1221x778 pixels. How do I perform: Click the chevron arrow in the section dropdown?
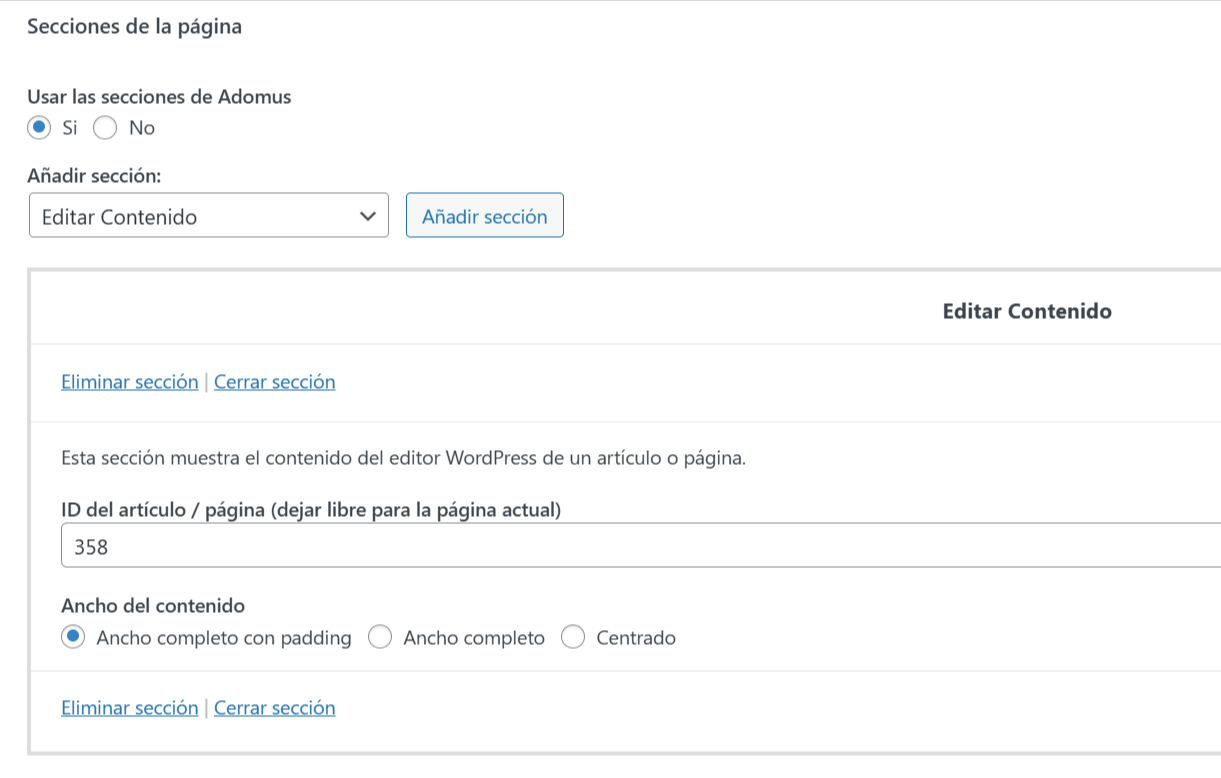pos(367,216)
